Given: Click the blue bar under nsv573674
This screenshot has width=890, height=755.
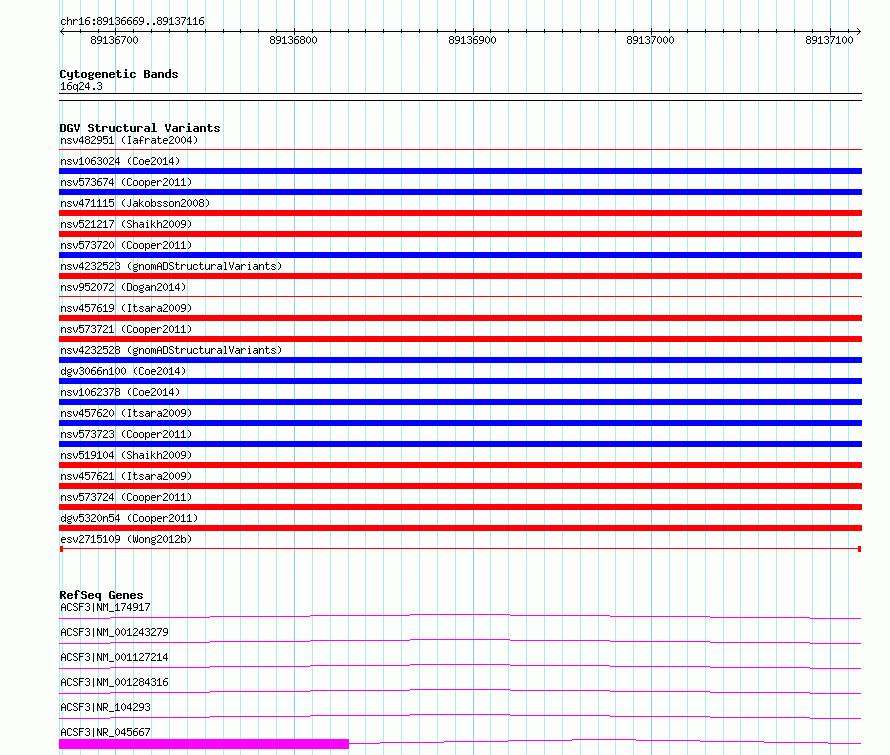Looking at the screenshot, I should pyautogui.click(x=460, y=192).
